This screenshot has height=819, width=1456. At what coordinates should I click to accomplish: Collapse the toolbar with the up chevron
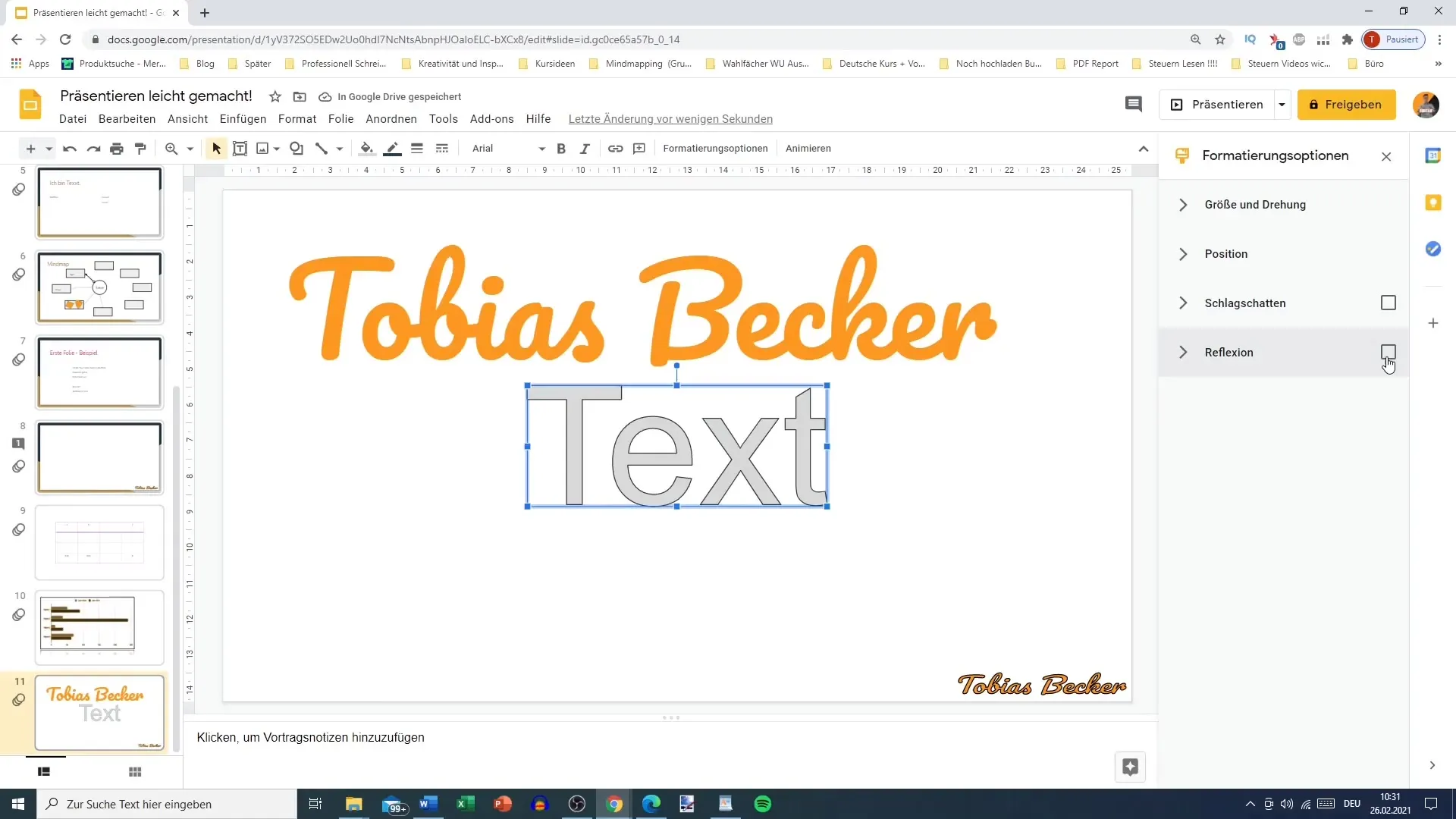click(1144, 149)
